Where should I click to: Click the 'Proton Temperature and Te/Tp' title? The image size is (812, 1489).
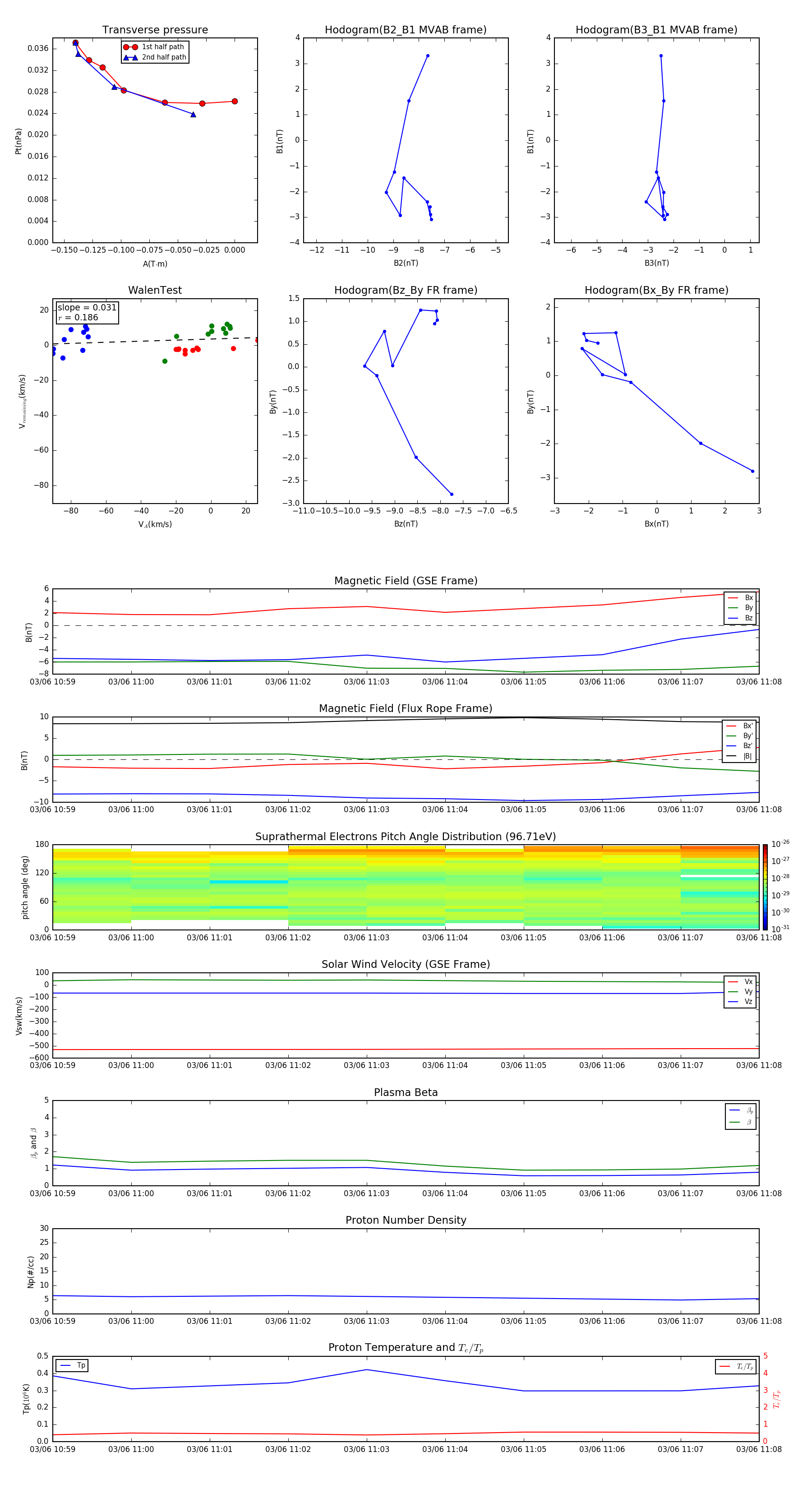click(x=406, y=1348)
